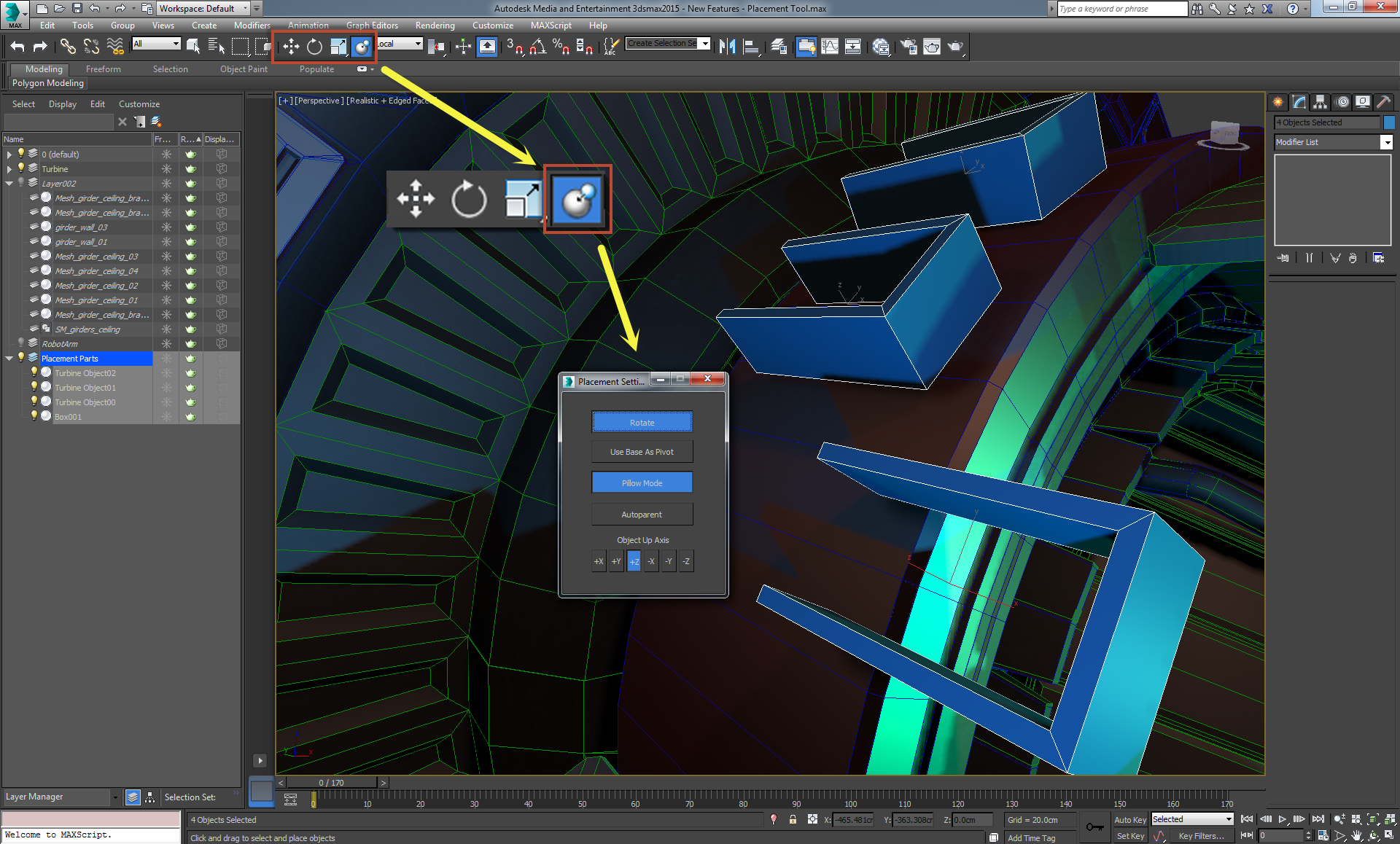Expand Placement Parts layer group
Viewport: 1400px width, 844px height.
pos(9,358)
